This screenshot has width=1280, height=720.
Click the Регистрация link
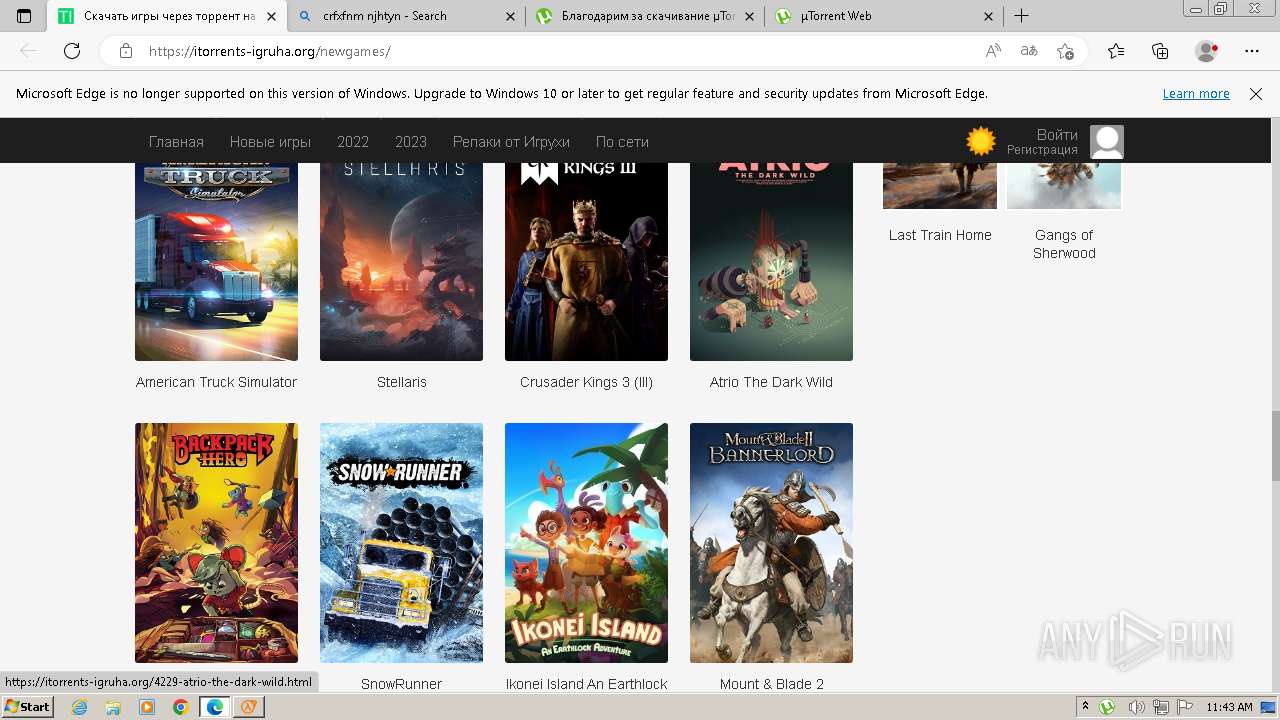1042,150
